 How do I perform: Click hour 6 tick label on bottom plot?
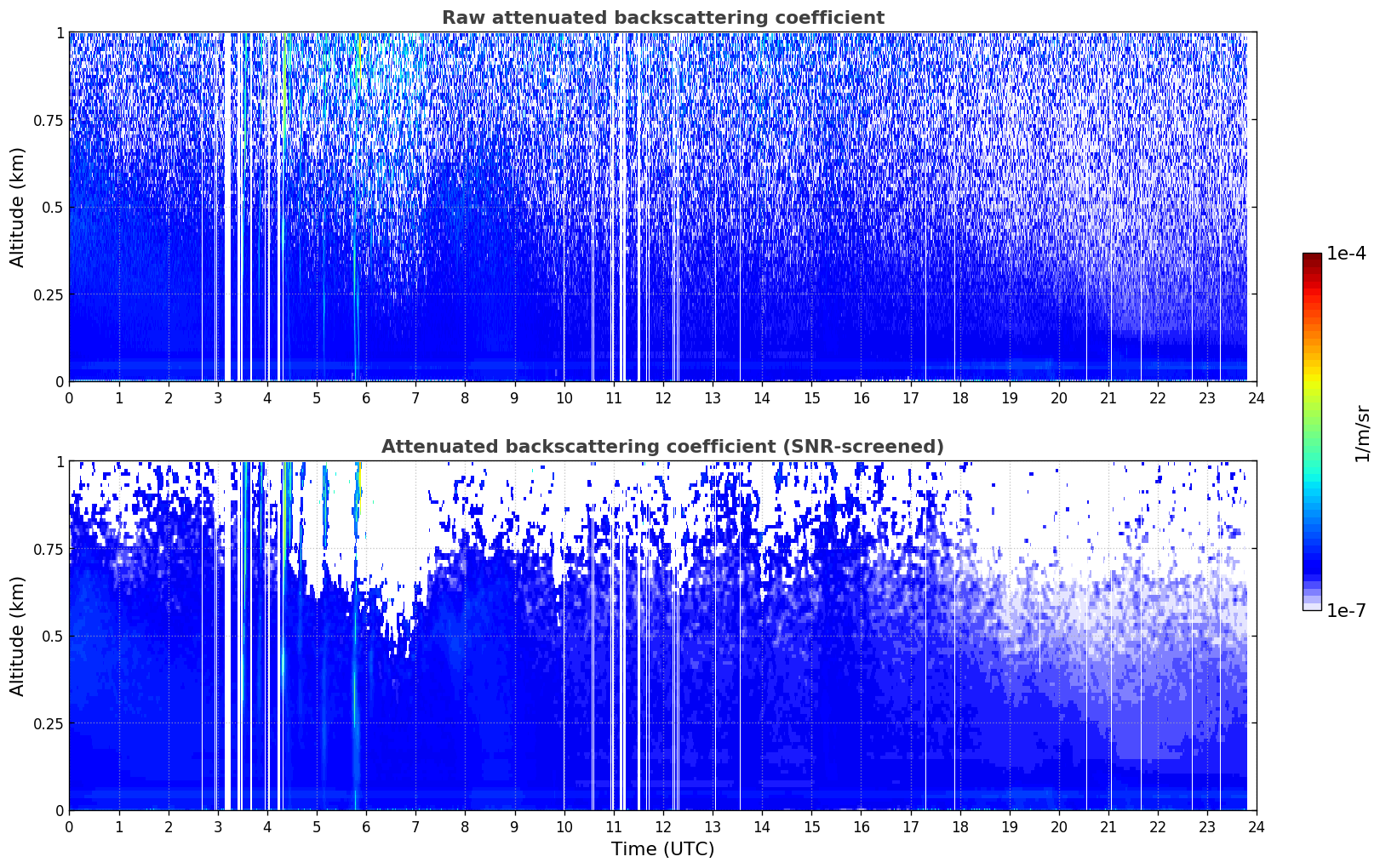[366, 827]
